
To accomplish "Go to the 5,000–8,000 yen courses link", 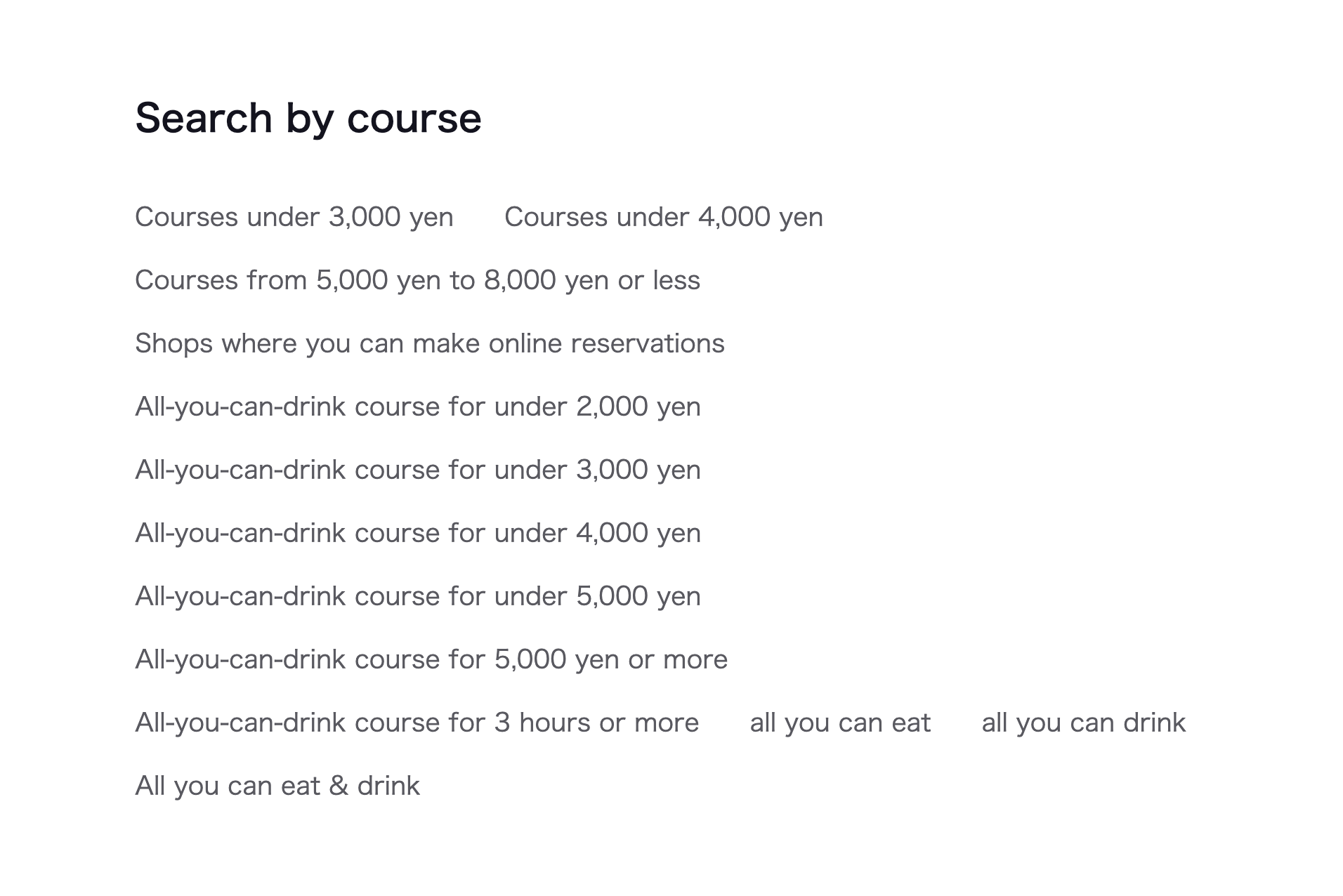I will click(417, 280).
